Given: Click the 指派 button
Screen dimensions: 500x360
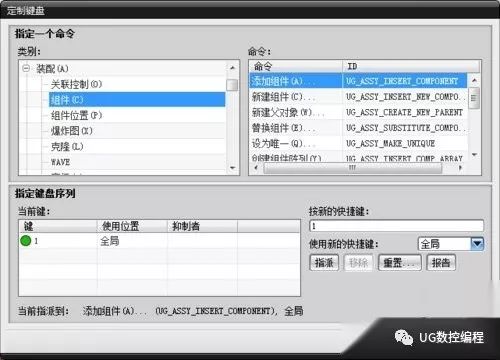Looking at the screenshot, I should 324,263.
